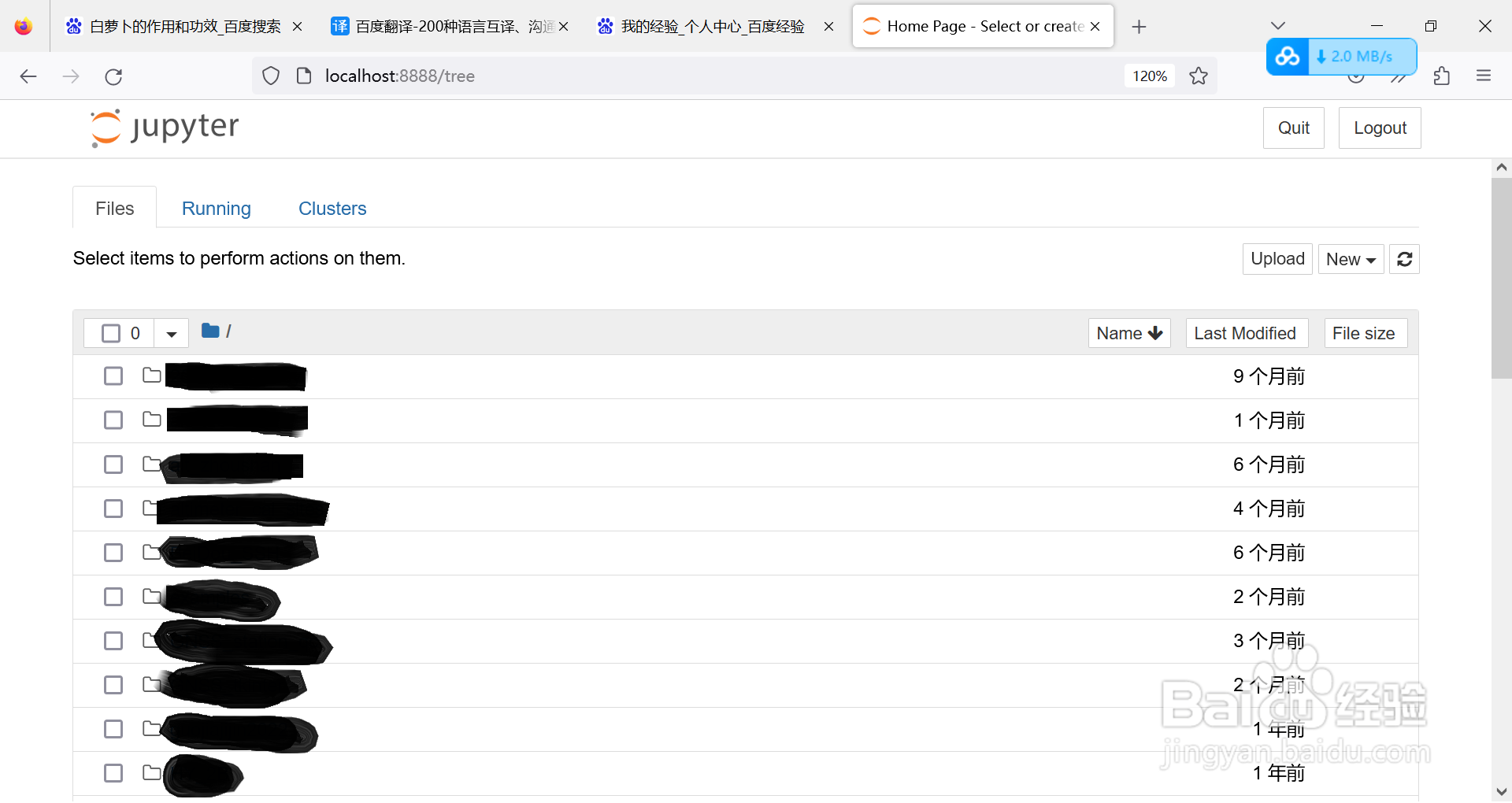Open the Firefox extensions menu

point(1442,76)
